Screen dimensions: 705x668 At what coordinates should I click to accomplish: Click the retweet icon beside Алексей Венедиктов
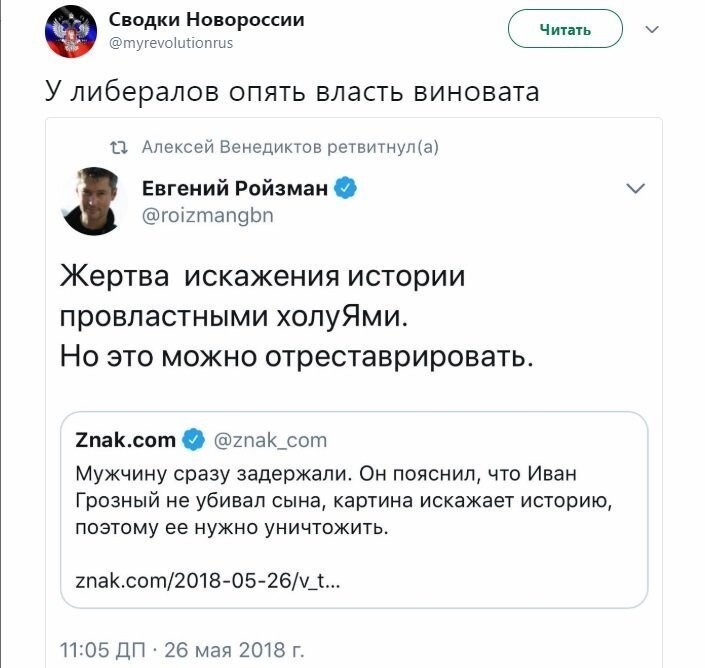[119, 147]
